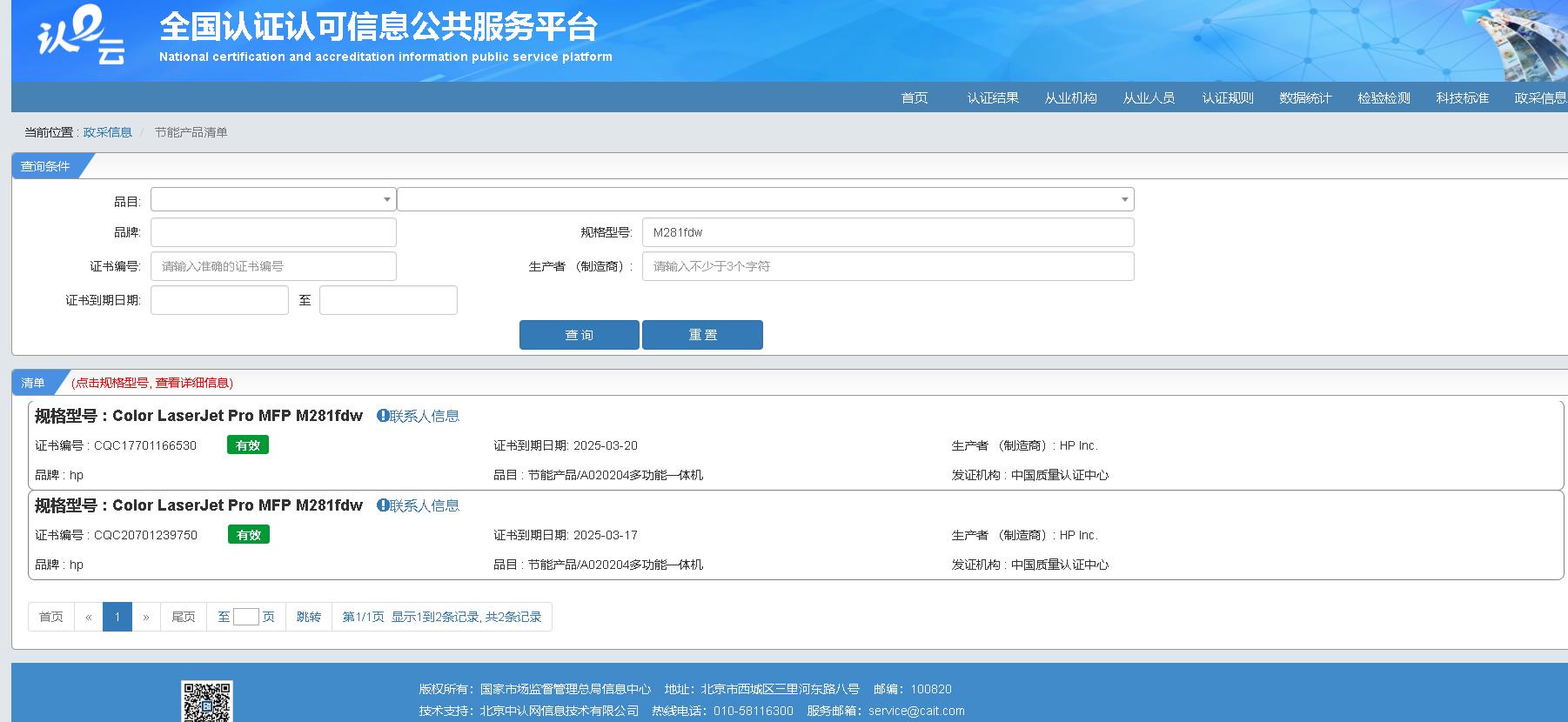Click the 规格型号 field containing M281fdw
The image size is (1568, 722).
(x=888, y=232)
